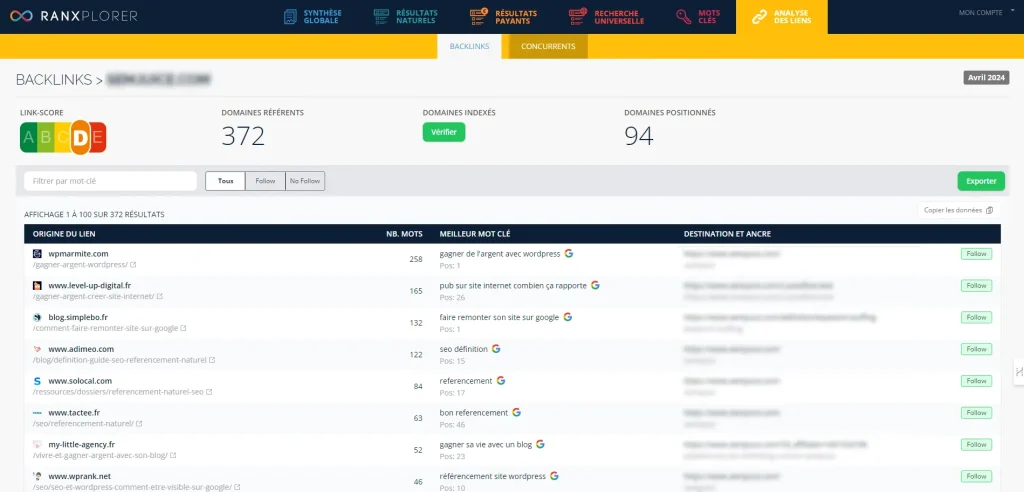Screen dimensions: 1024x492
Task: Open external link icon for /seo/referencement-naturel/
Action: [x=139, y=424]
